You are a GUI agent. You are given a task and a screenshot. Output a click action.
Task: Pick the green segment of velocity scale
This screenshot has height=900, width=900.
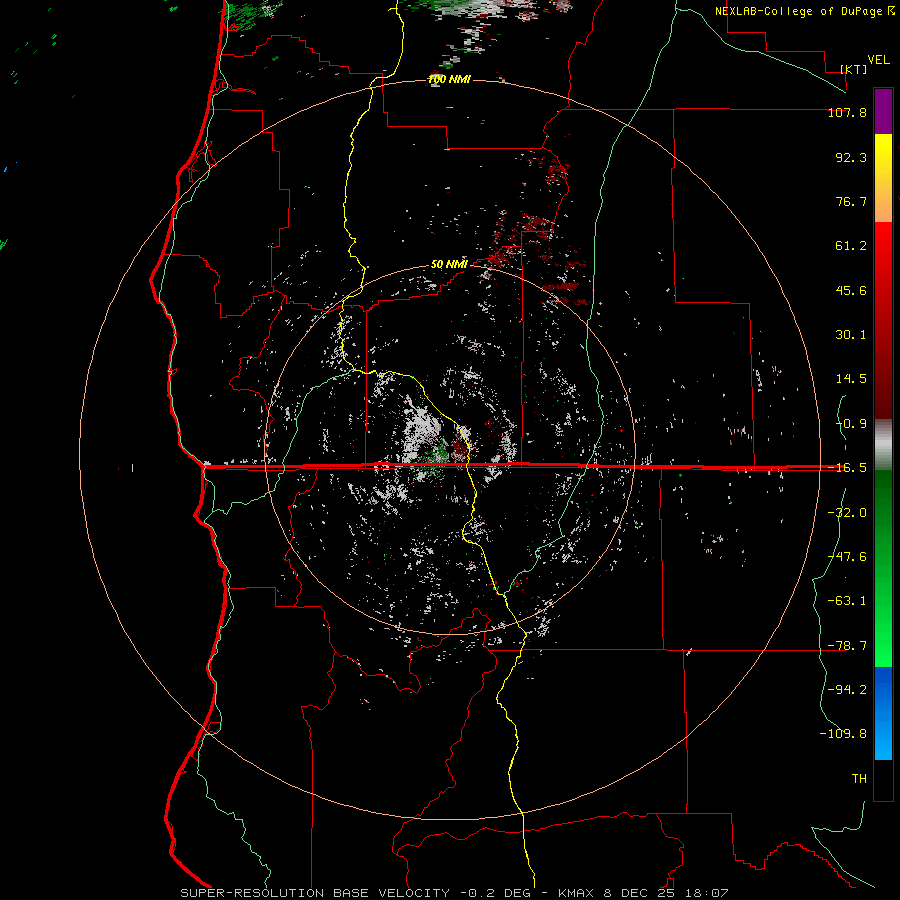883,568
